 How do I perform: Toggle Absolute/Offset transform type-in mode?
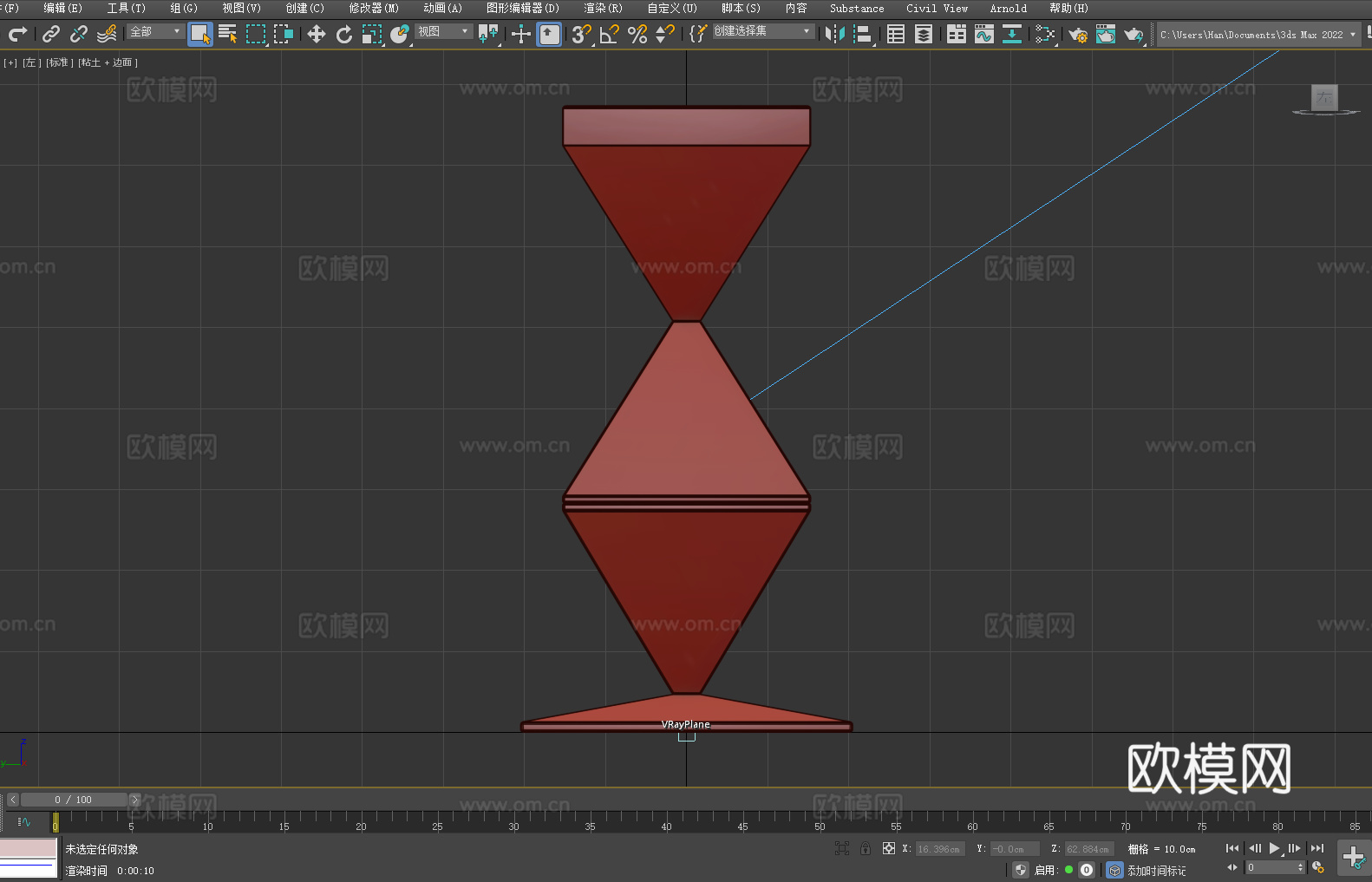point(889,848)
